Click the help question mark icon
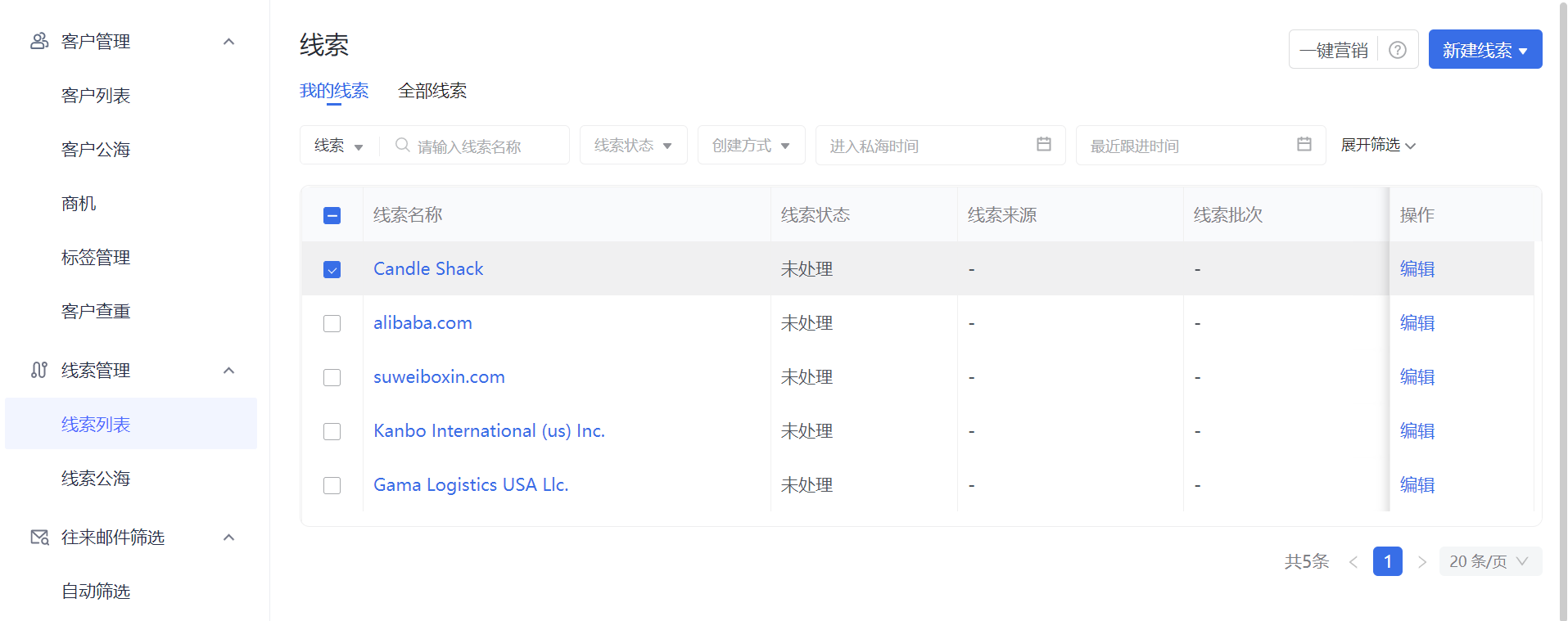 [x=1398, y=50]
